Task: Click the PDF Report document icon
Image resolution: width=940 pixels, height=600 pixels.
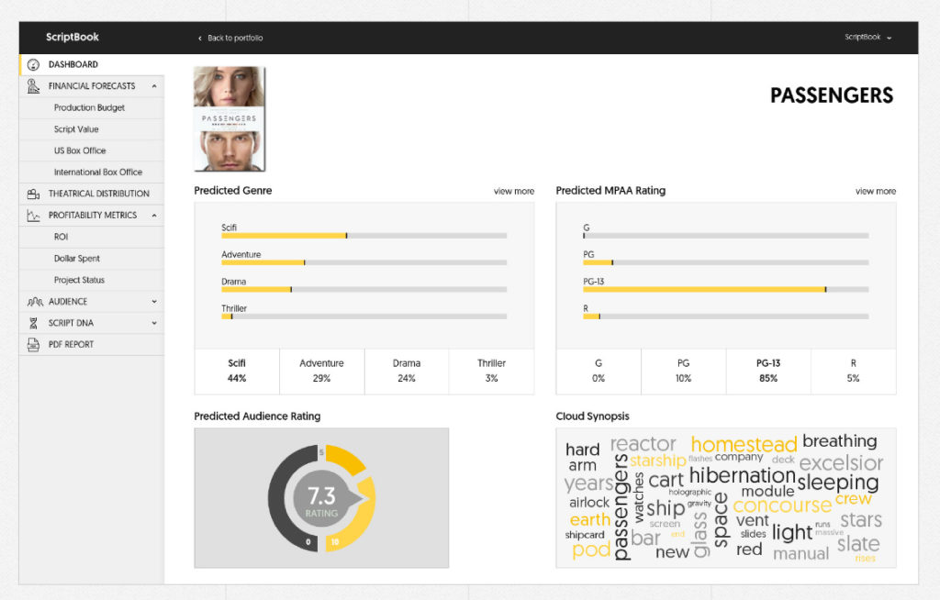Action: pyautogui.click(x=33, y=344)
